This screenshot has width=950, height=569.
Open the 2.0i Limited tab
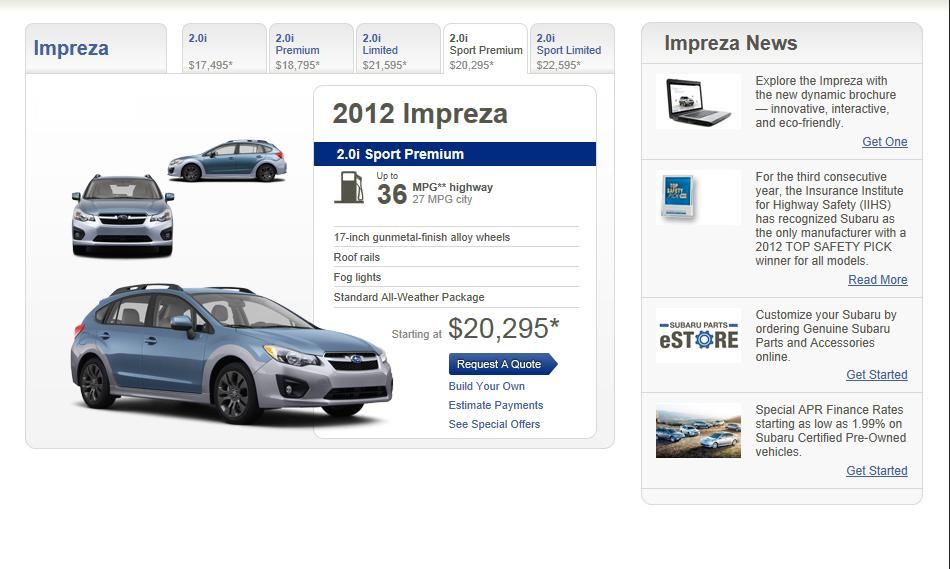[398, 48]
